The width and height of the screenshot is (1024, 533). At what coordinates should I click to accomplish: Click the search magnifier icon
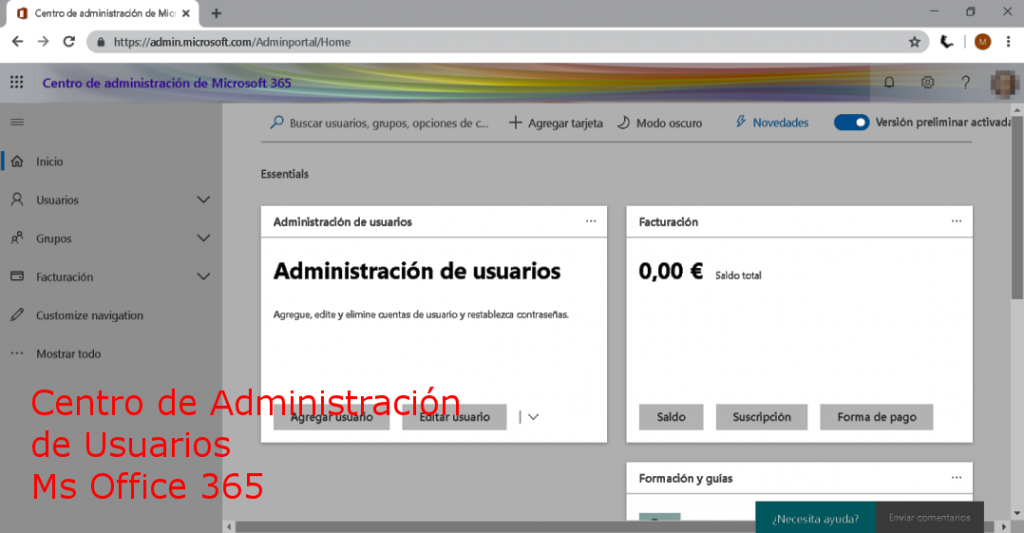(x=277, y=122)
